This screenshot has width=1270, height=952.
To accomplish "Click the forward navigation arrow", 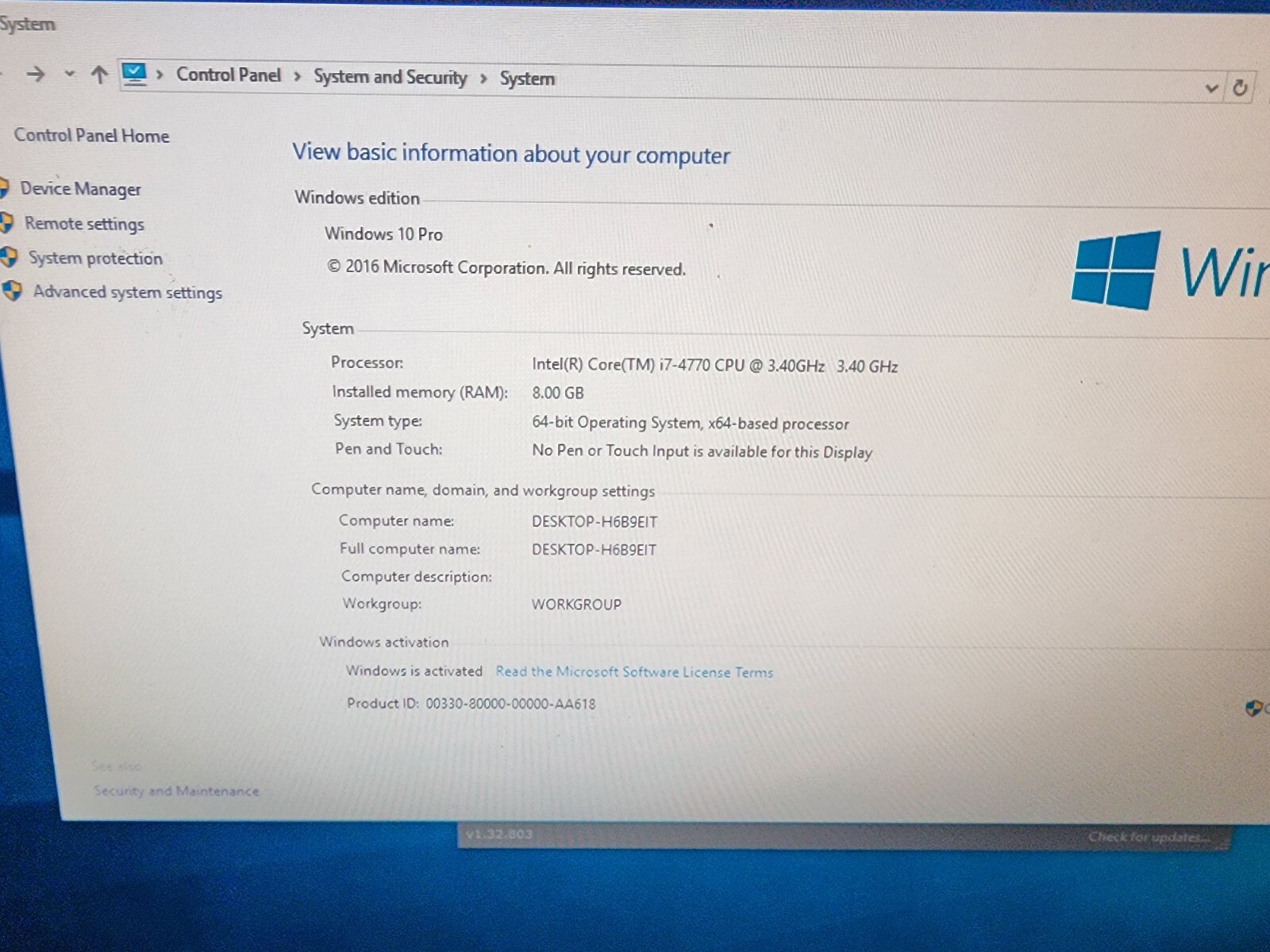I will pos(35,74).
